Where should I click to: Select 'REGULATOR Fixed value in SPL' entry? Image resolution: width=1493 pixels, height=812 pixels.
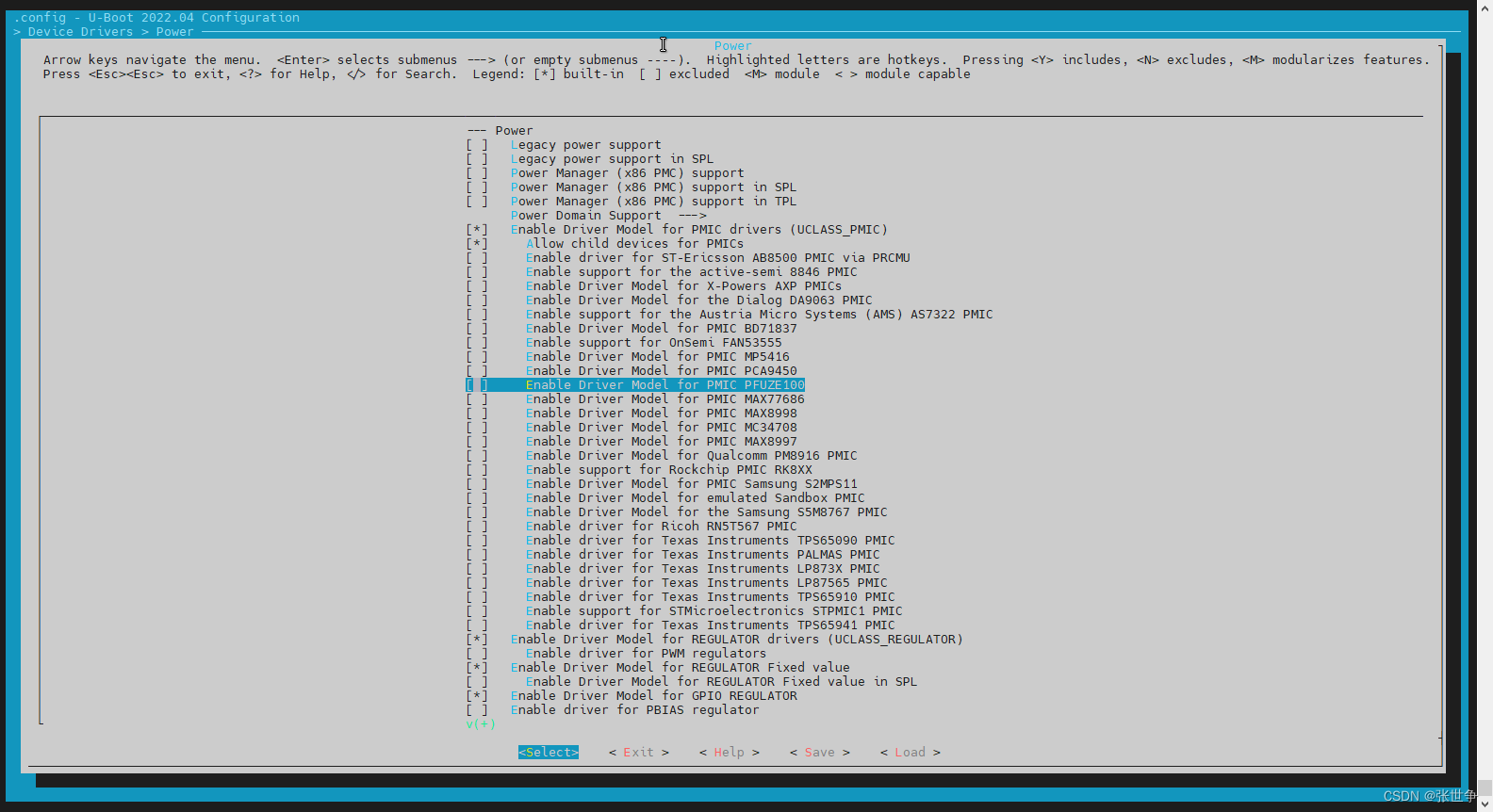[721, 682]
